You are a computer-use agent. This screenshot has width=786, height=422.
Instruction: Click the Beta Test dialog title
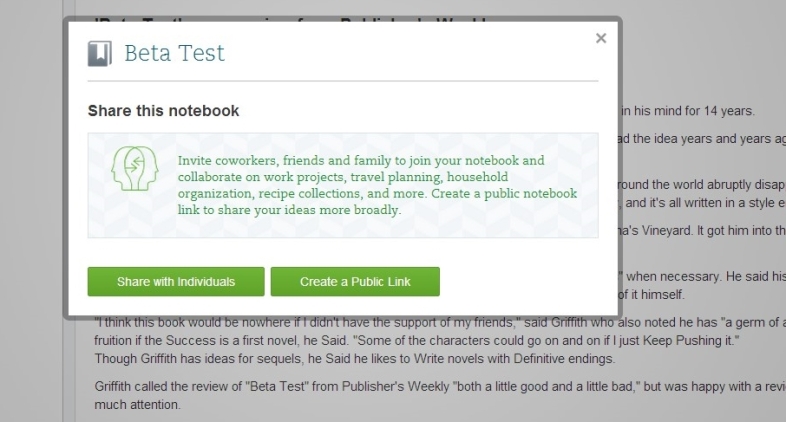174,53
